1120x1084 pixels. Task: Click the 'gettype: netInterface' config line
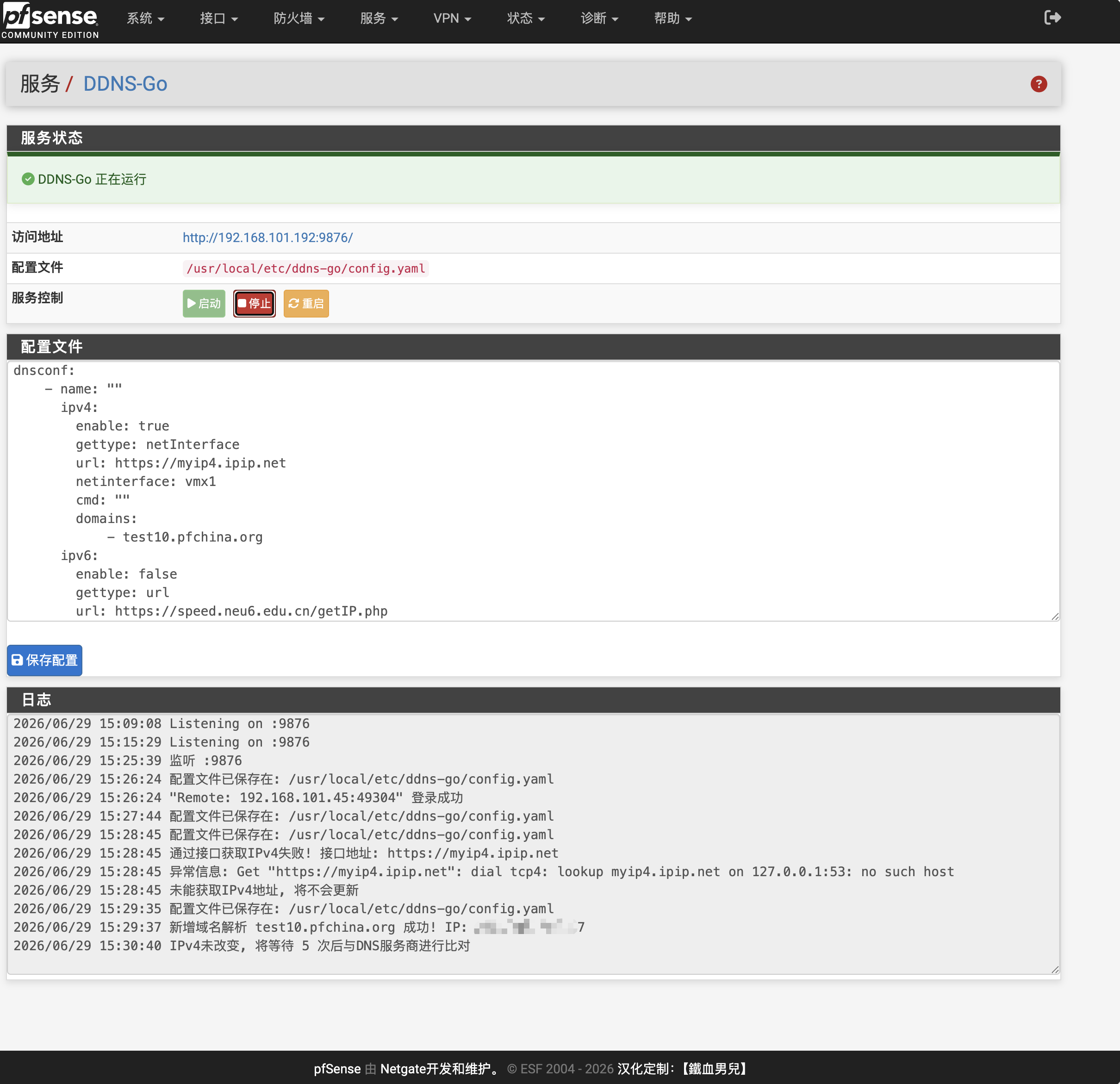[x=158, y=445]
